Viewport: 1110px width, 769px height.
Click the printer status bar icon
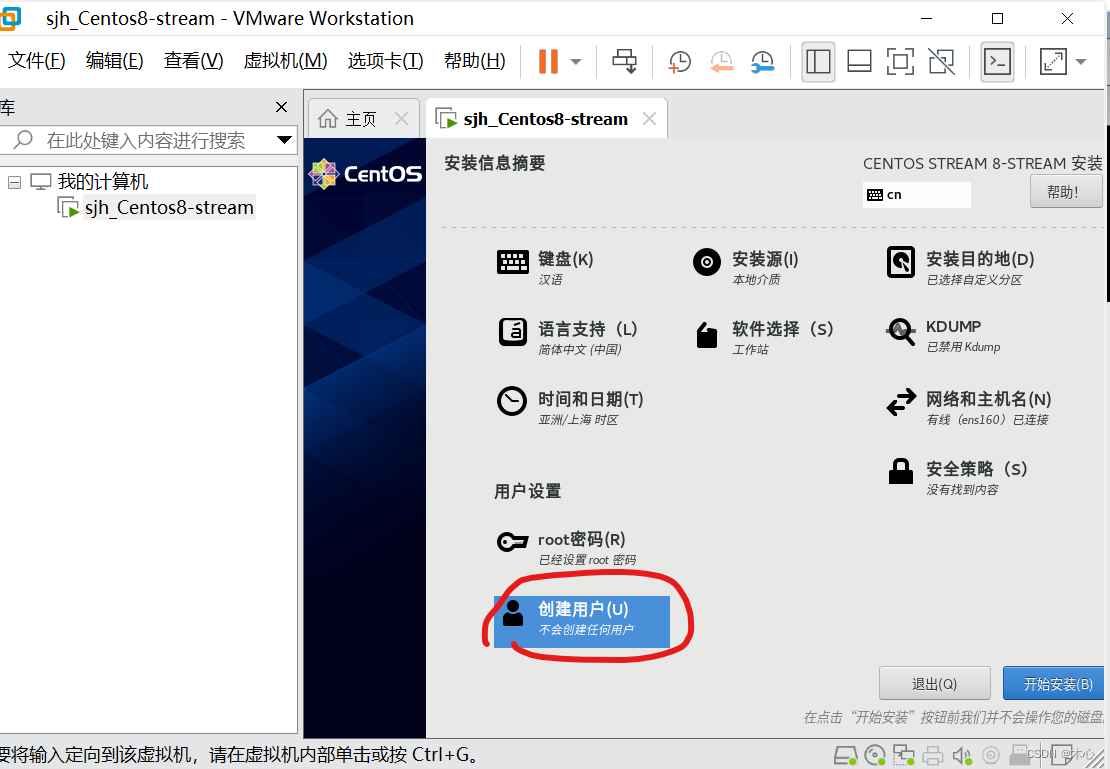[x=933, y=756]
